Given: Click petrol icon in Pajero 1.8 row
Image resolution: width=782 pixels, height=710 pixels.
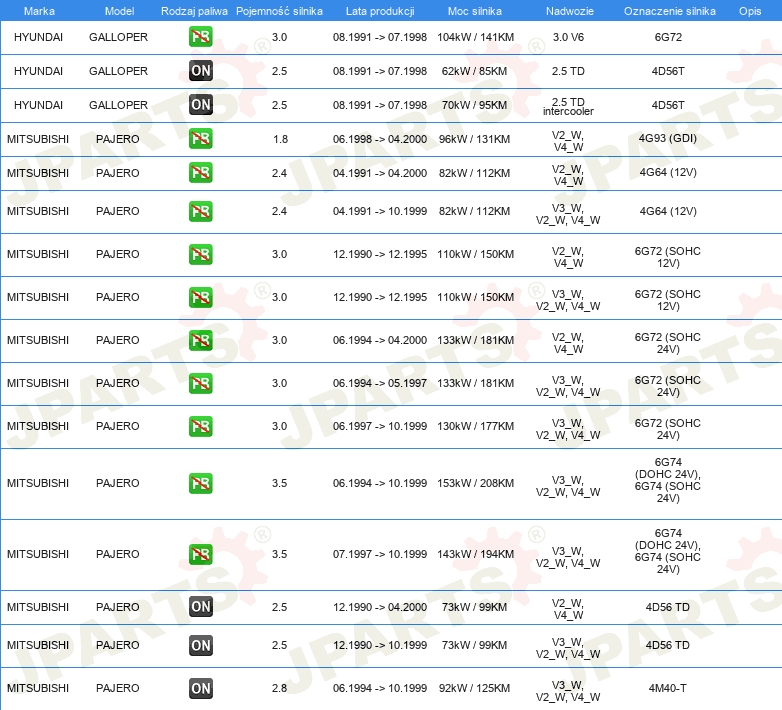Looking at the screenshot, I should [200, 139].
